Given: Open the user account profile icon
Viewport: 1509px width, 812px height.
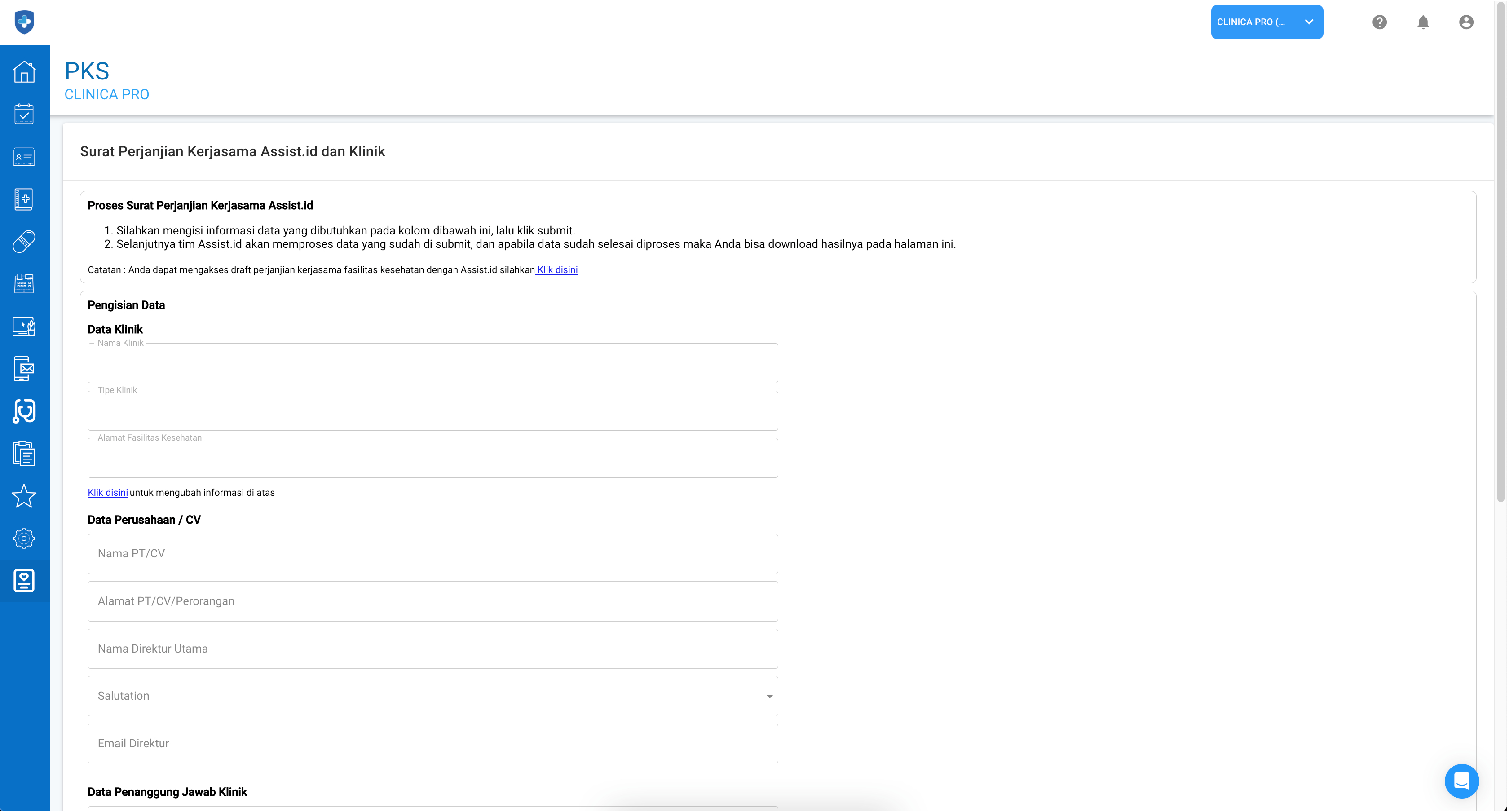Looking at the screenshot, I should click(x=1465, y=22).
